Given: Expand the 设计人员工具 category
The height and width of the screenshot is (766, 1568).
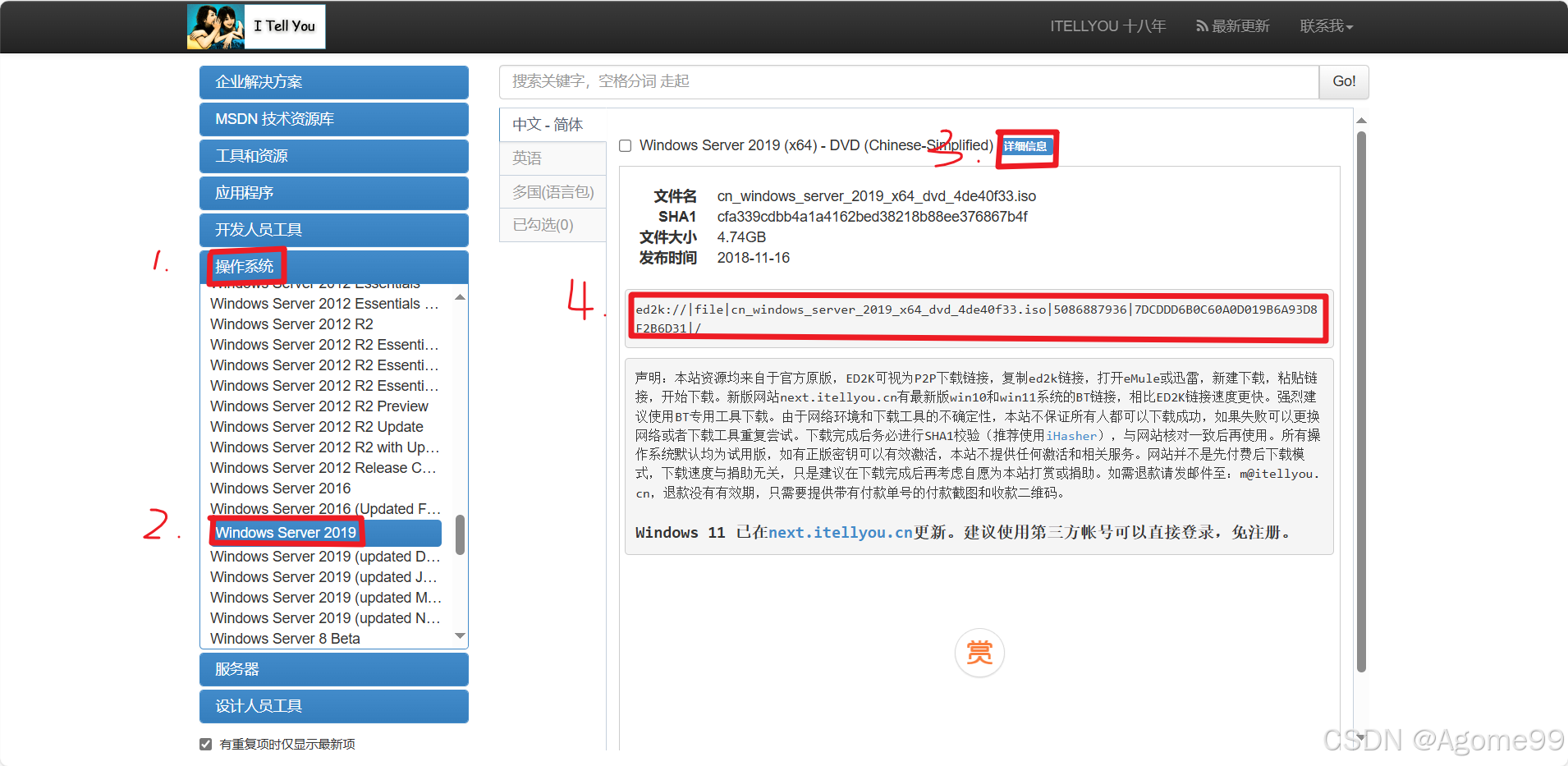Looking at the screenshot, I should [x=334, y=706].
